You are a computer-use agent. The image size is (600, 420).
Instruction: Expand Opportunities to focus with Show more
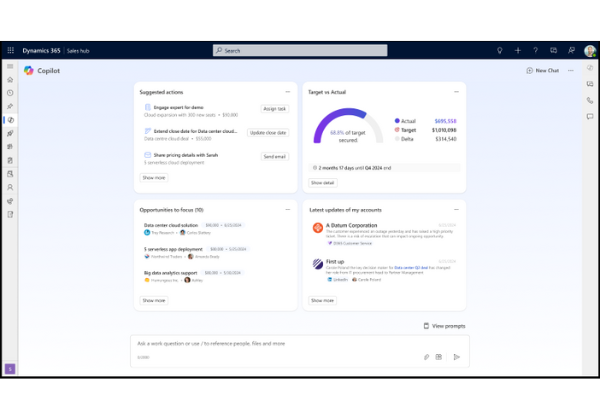coord(154,300)
